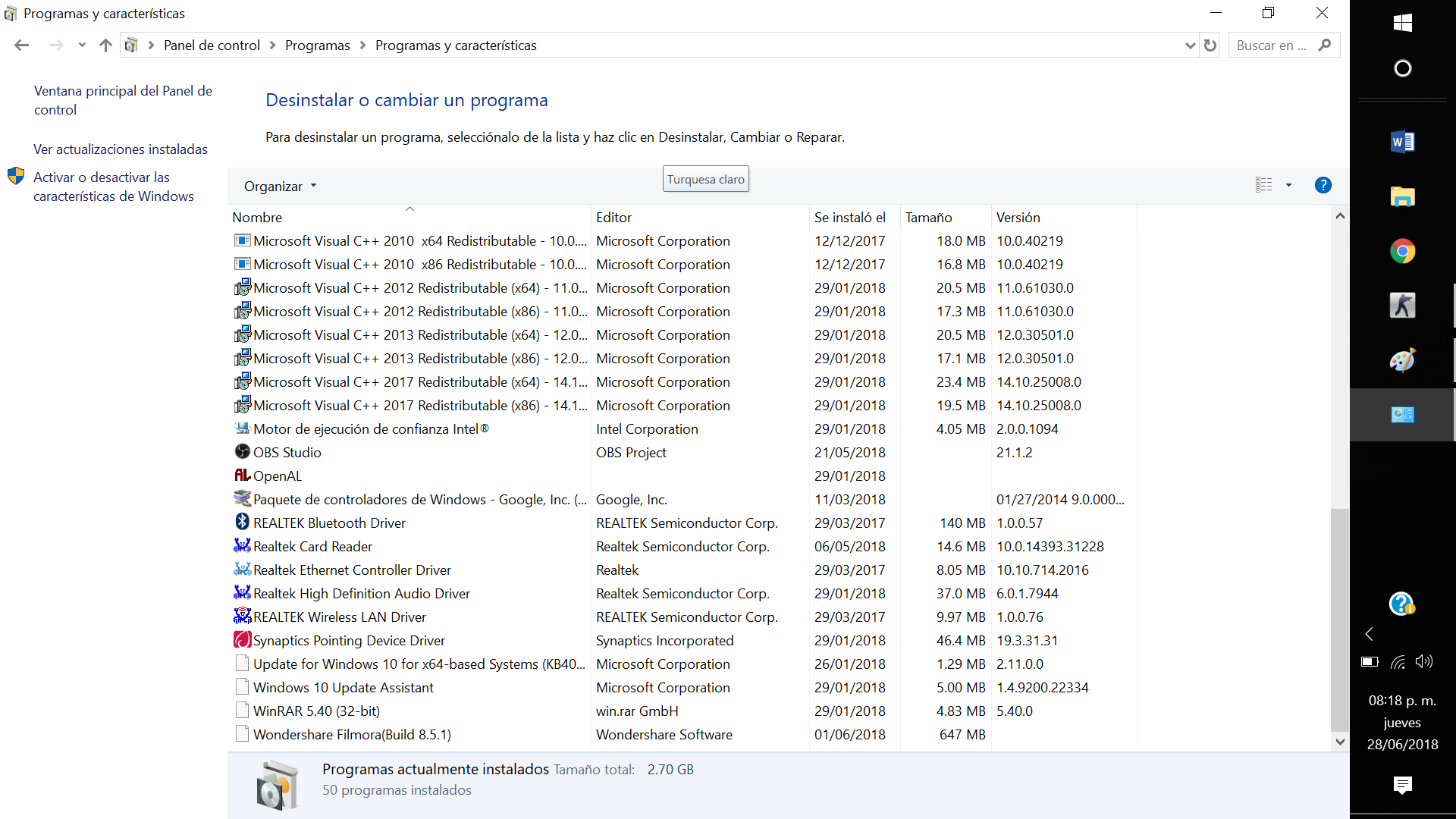Expand path chevron after Panel de control

[272, 45]
